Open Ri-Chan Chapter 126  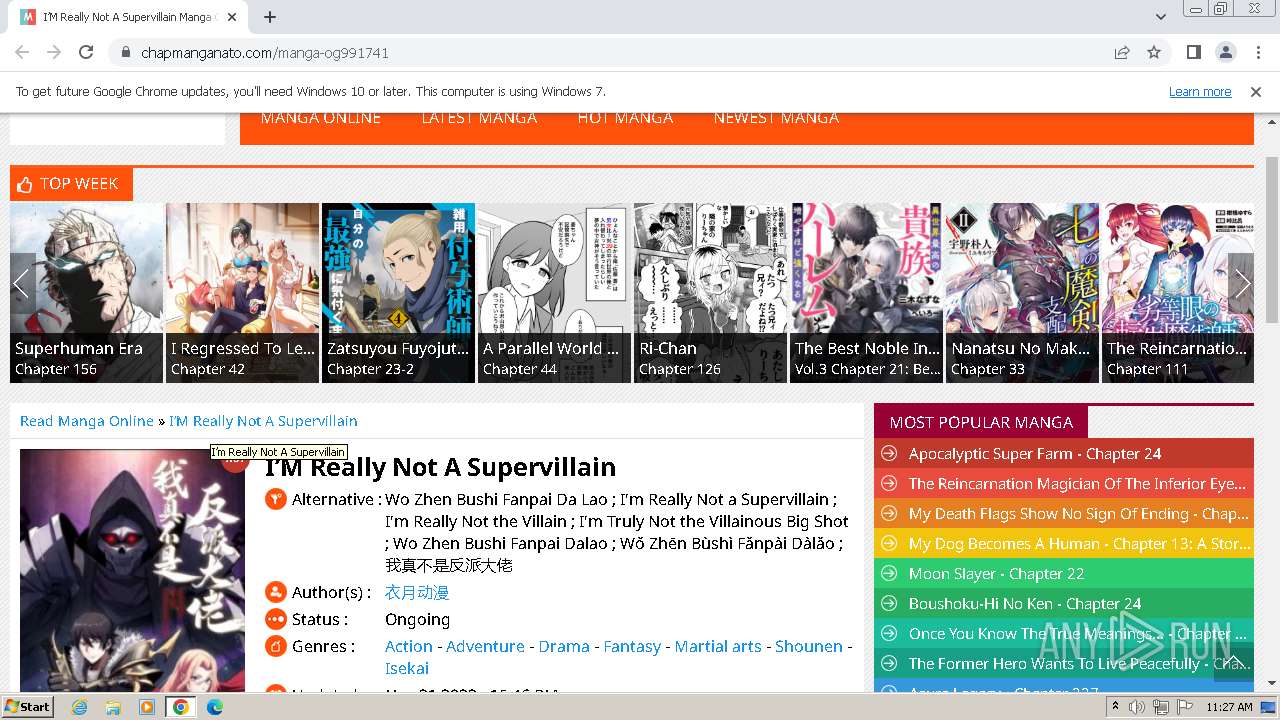(x=680, y=369)
